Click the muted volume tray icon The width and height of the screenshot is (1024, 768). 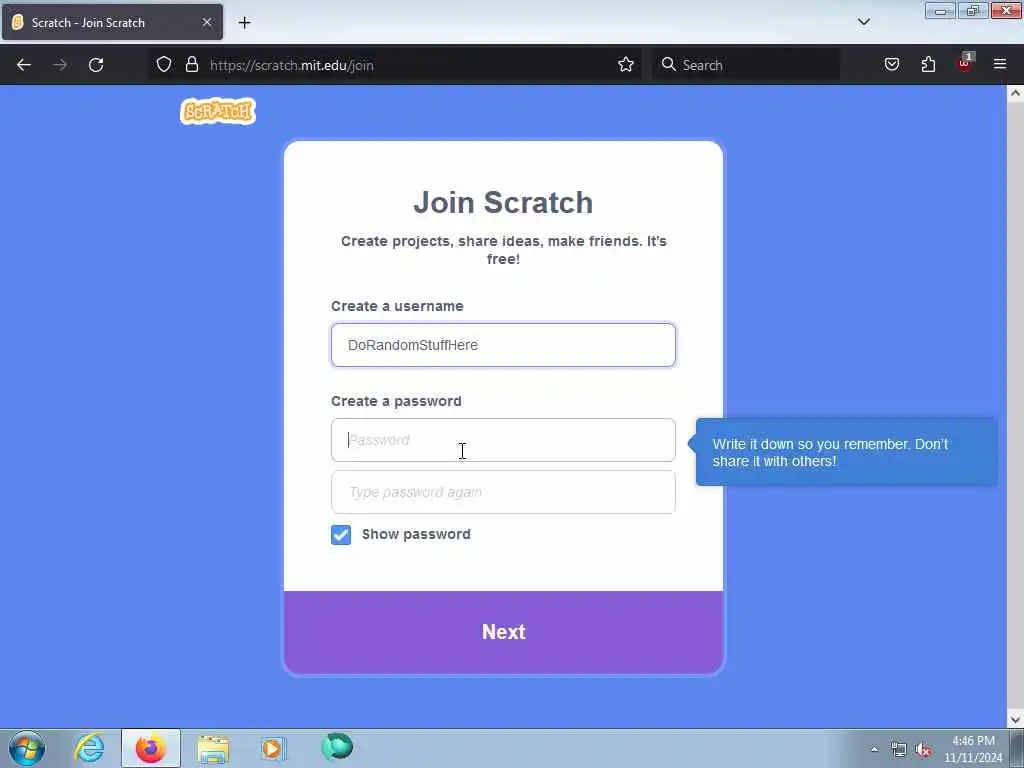click(x=923, y=749)
